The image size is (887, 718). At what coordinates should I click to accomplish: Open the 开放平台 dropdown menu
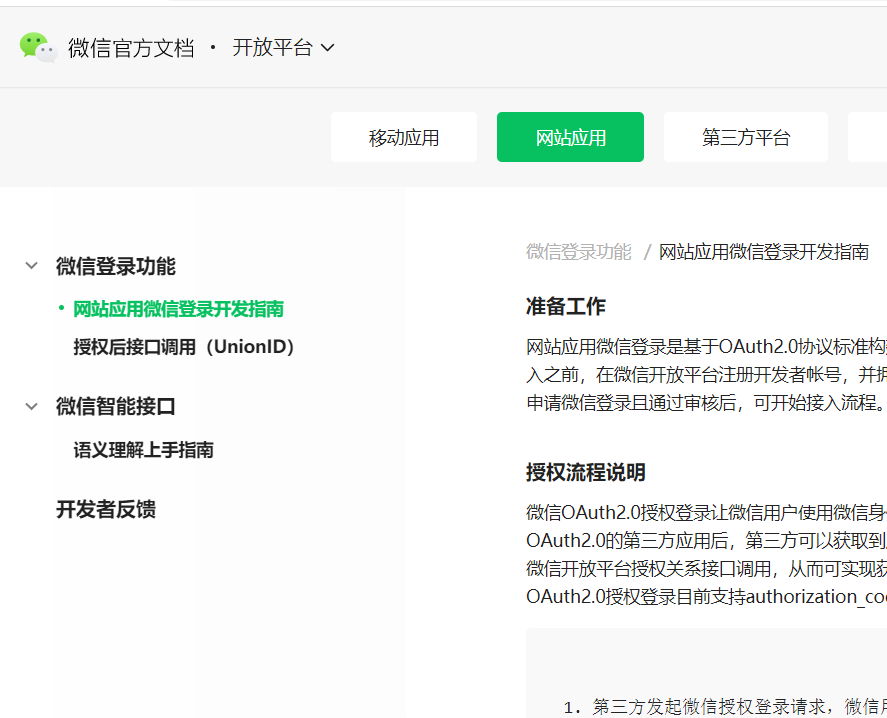click(283, 48)
